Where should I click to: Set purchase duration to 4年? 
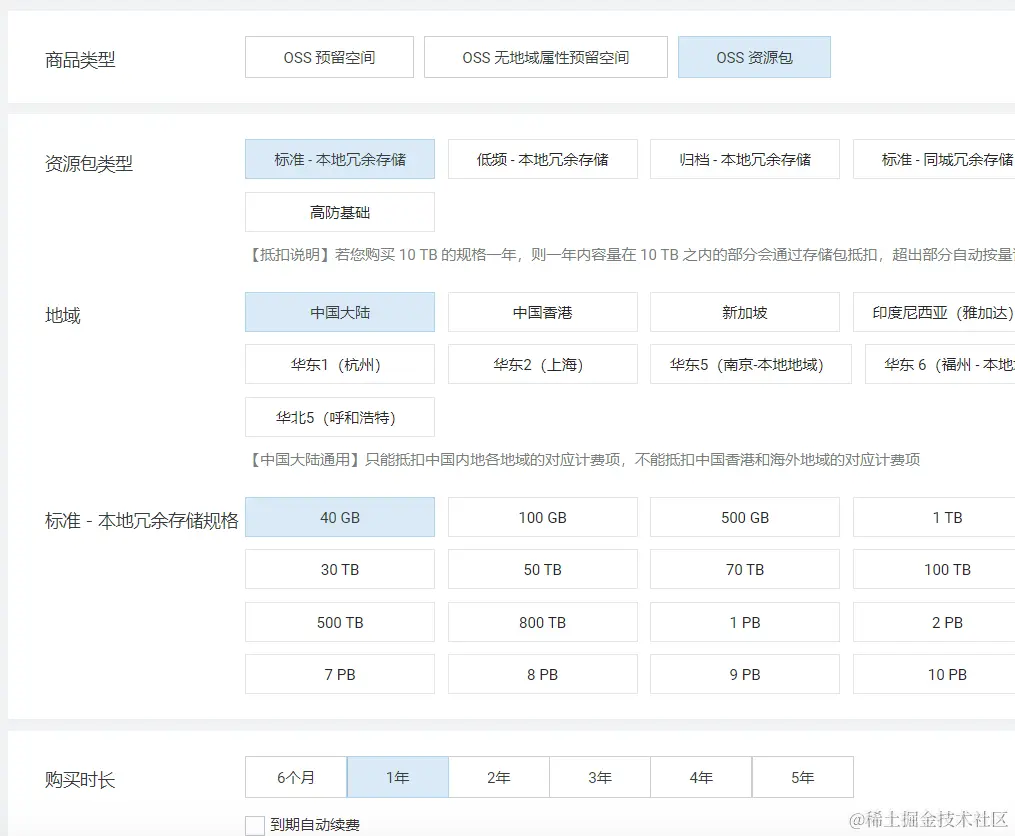701,777
